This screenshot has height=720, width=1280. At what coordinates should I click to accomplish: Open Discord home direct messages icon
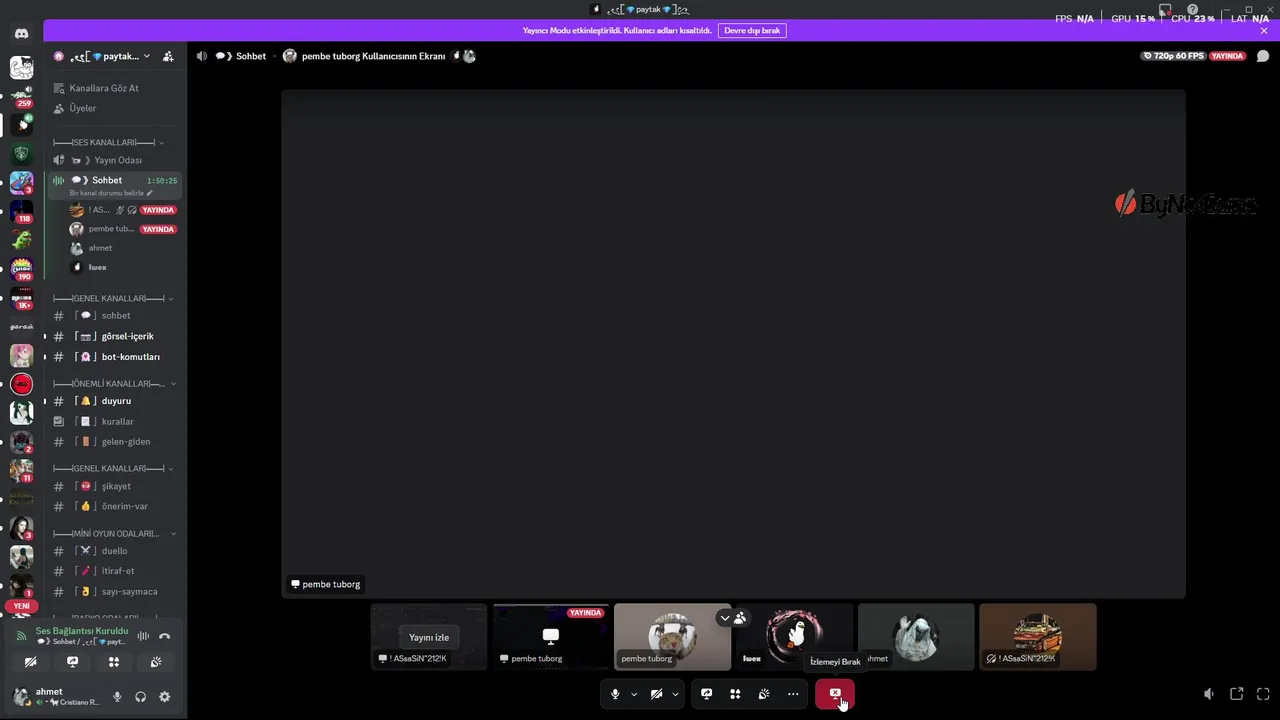pos(21,34)
